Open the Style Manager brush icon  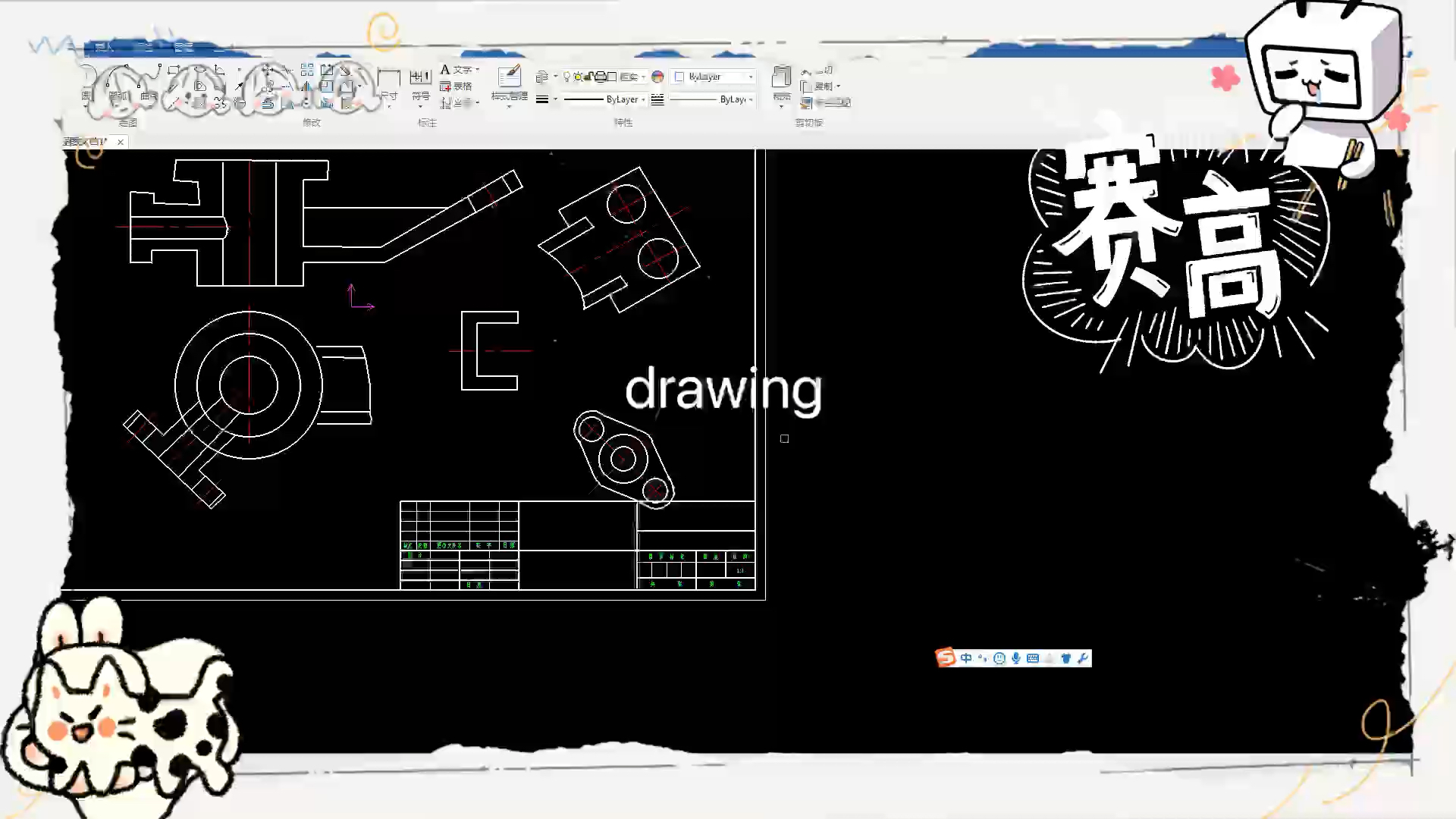click(509, 76)
